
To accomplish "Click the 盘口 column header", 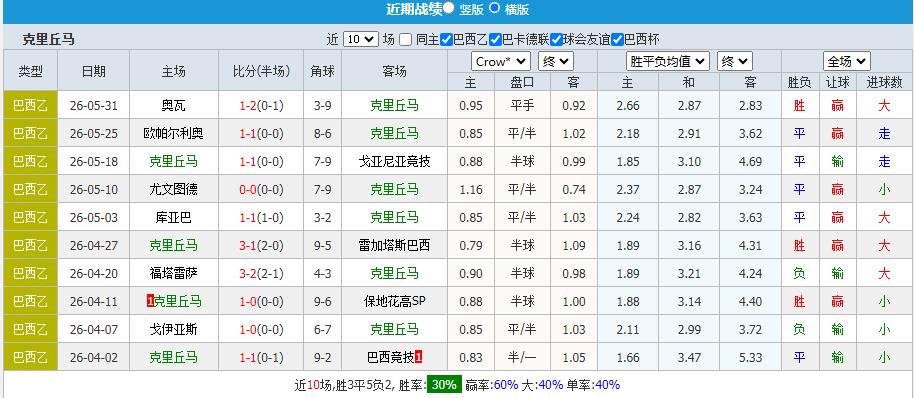I will [522, 82].
